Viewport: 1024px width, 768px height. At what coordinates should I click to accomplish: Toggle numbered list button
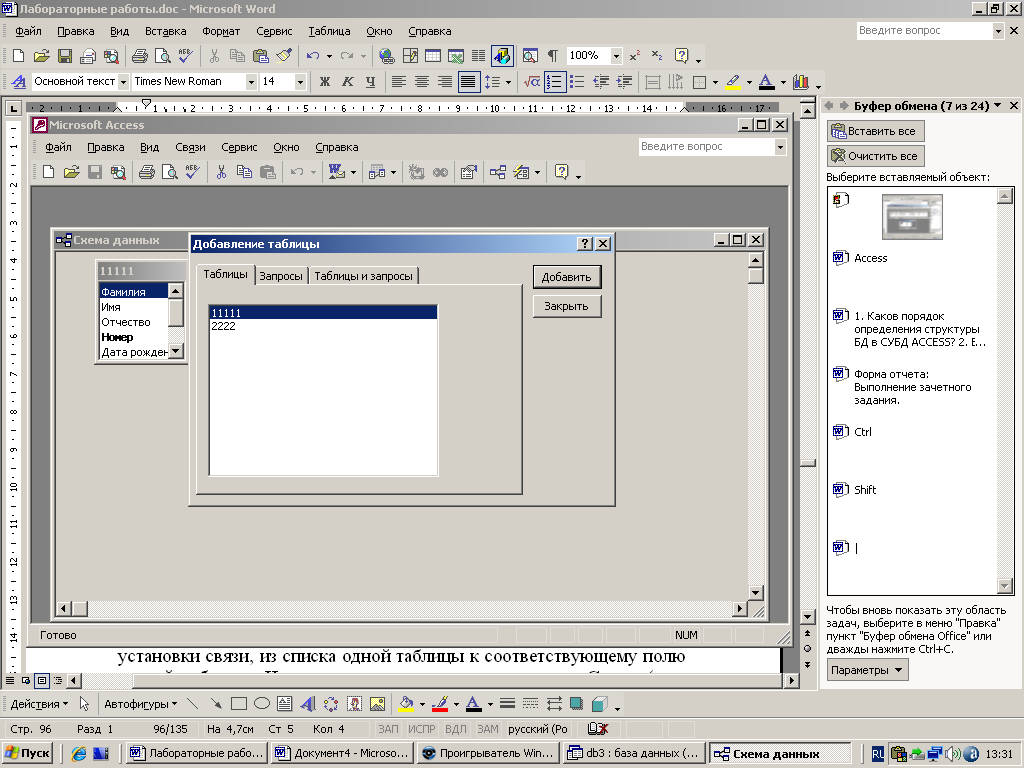[x=554, y=82]
